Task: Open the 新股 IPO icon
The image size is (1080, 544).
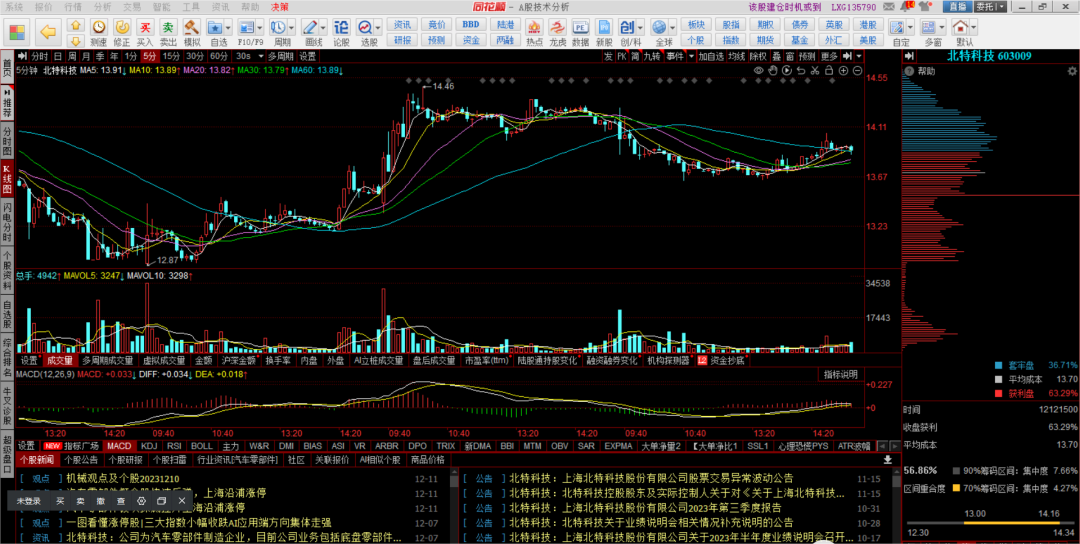Action: (x=604, y=28)
